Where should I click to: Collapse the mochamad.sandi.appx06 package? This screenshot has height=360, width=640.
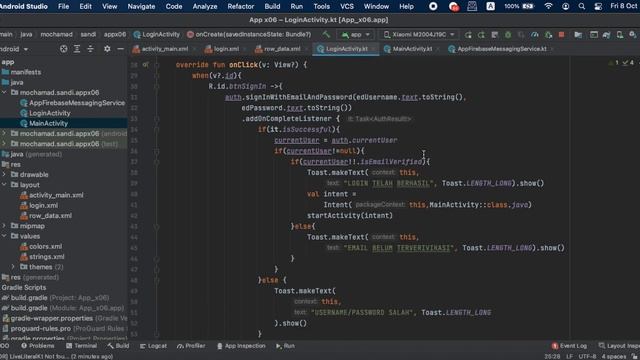click(4, 93)
